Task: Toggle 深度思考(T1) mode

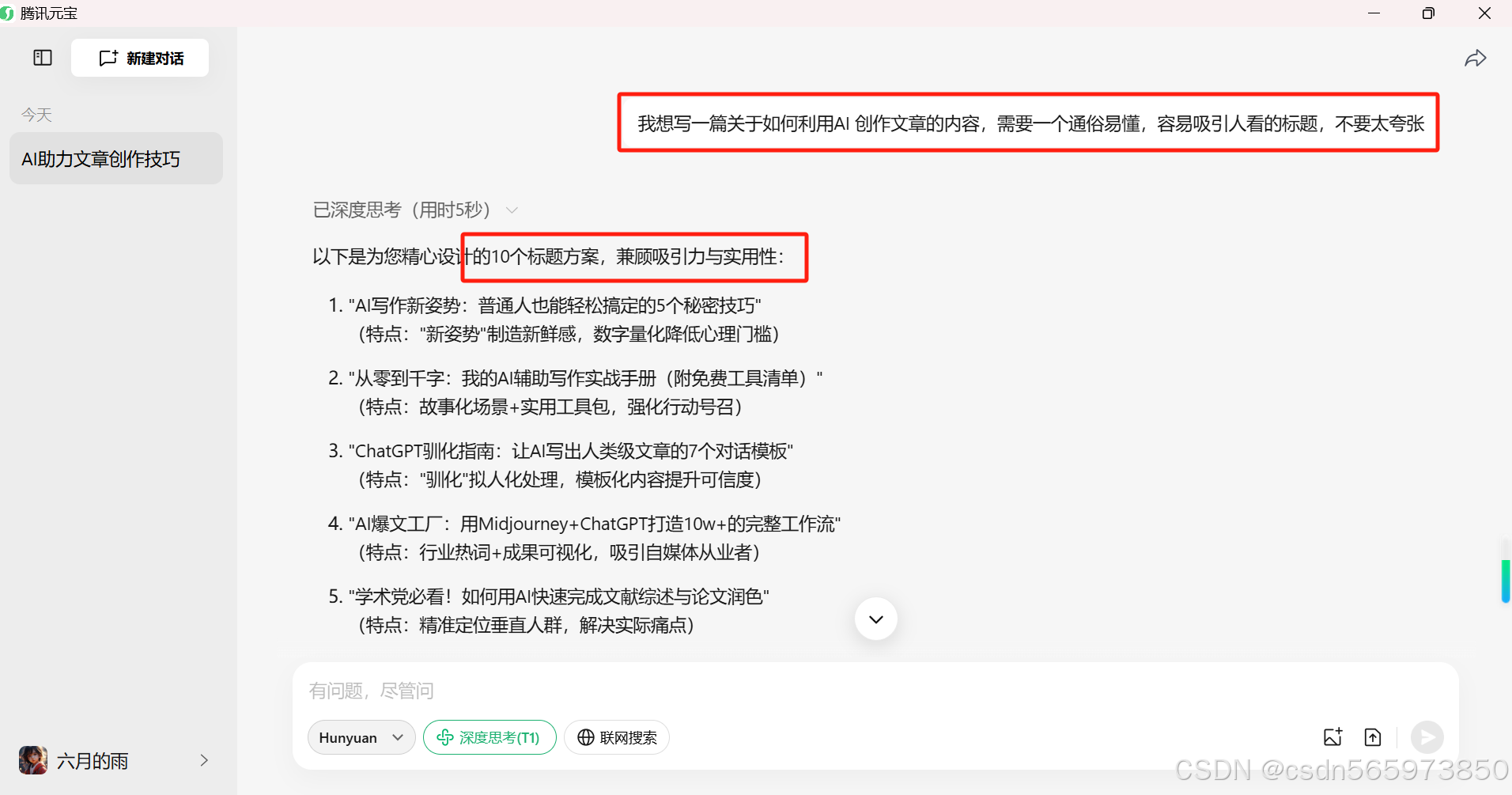Action: [x=490, y=737]
